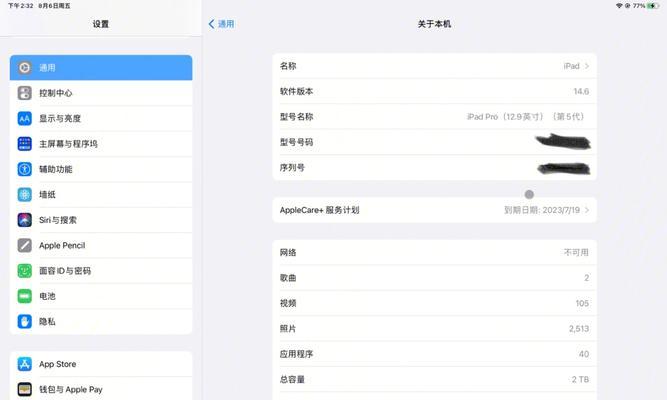Screen dimensions: 667x400
Task: Tap total capacity 2 TB value
Action: (580, 379)
